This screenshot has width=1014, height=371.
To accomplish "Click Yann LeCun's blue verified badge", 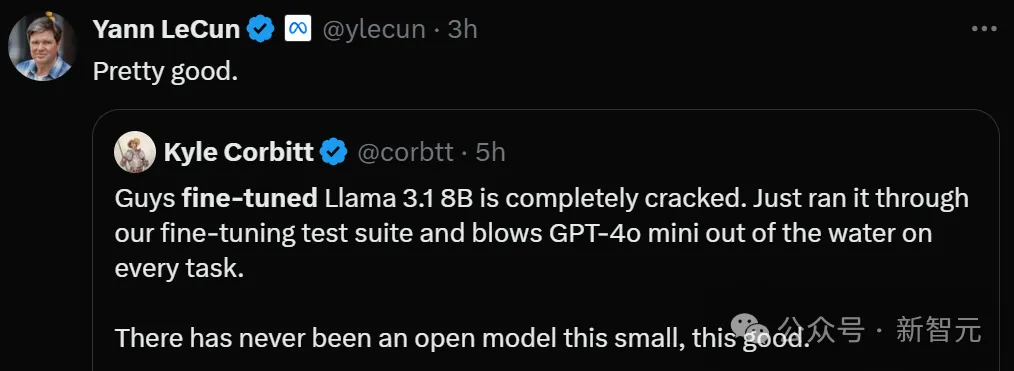I will 261,29.
